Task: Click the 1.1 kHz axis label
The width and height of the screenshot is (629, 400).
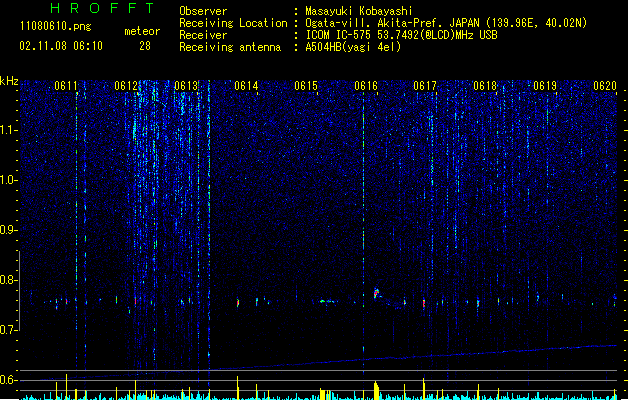Action: [8, 130]
